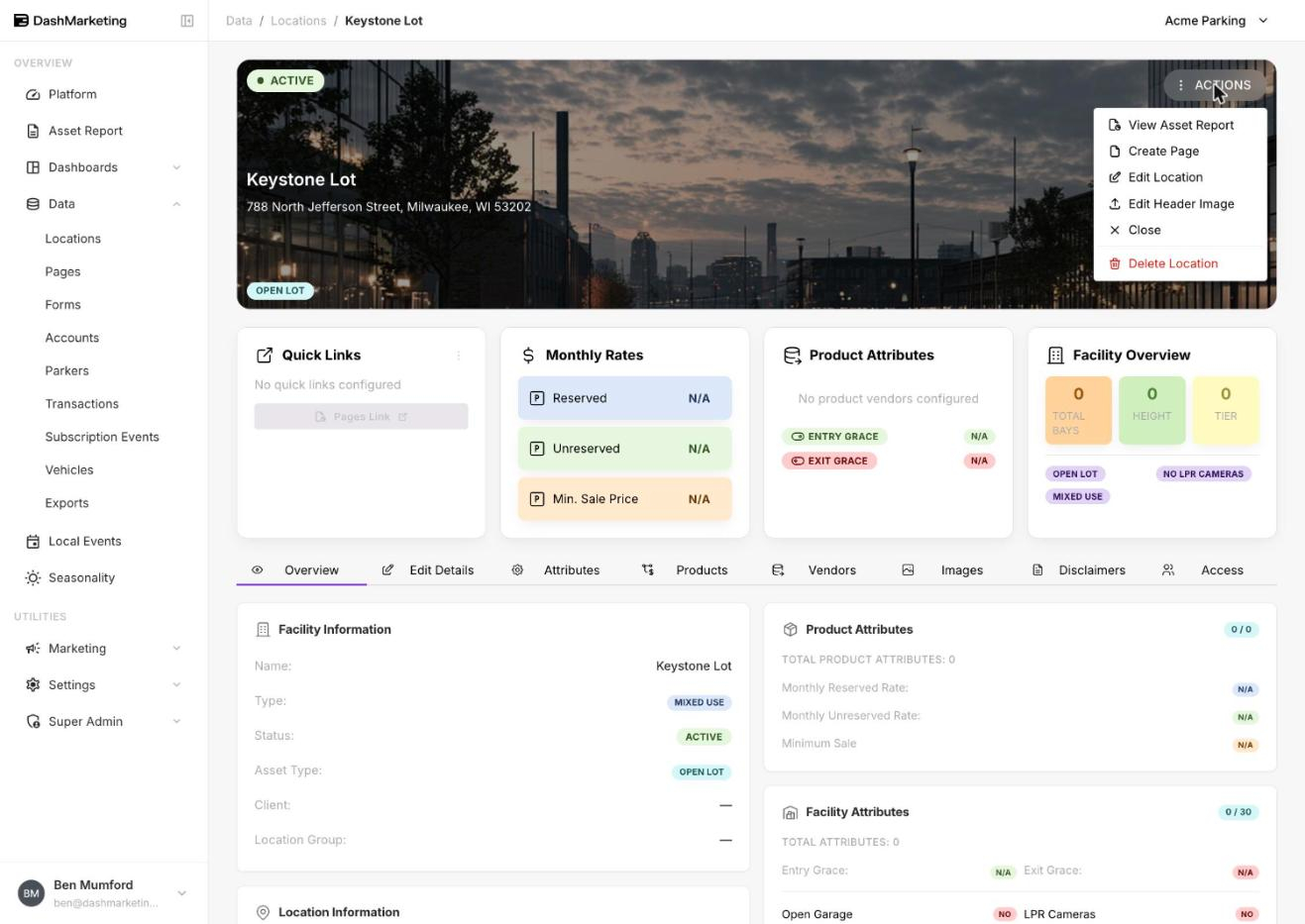Click the Reserved monthly rate row
The width and height of the screenshot is (1305, 924).
(625, 398)
